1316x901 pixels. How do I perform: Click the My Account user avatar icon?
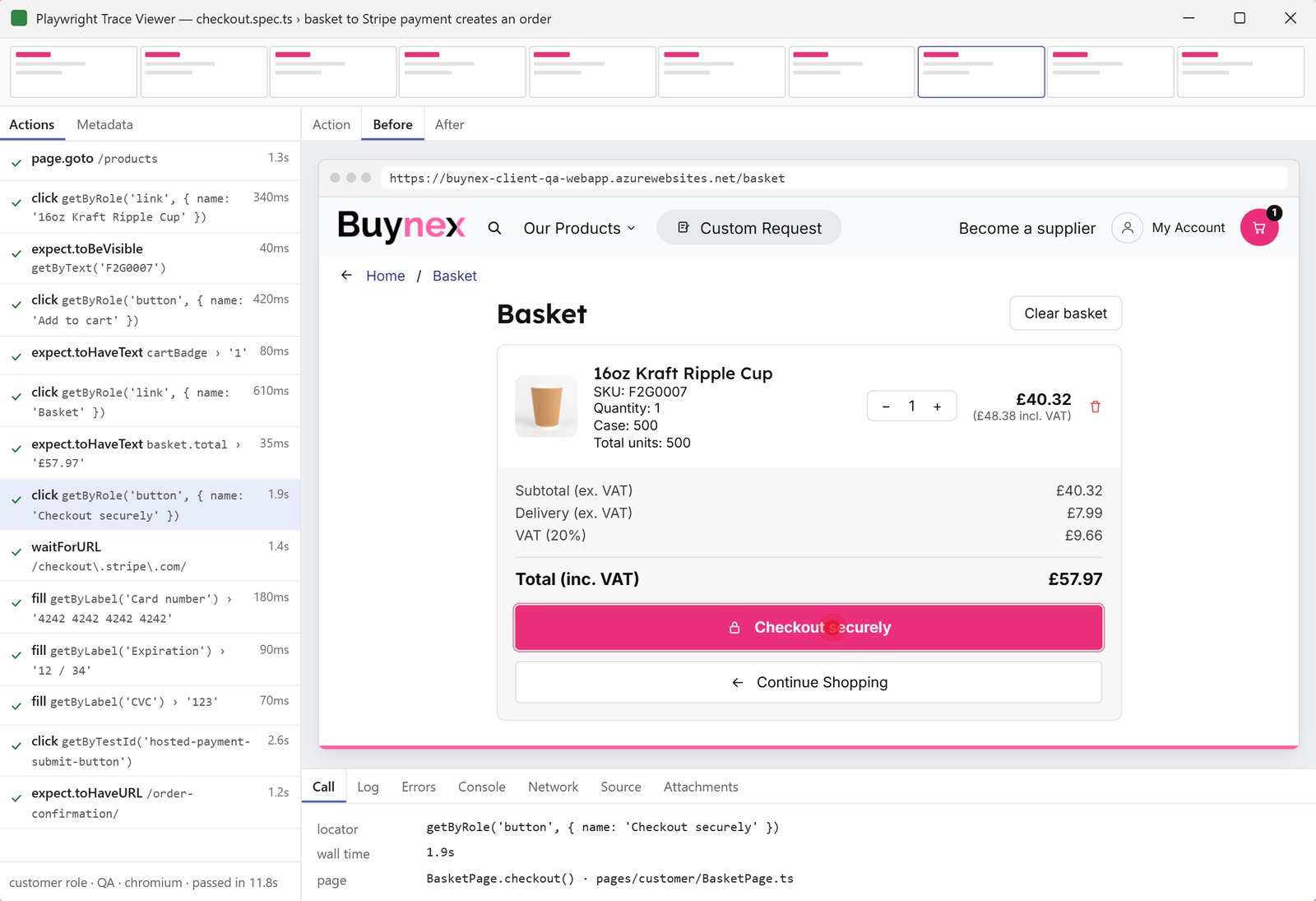click(x=1128, y=228)
